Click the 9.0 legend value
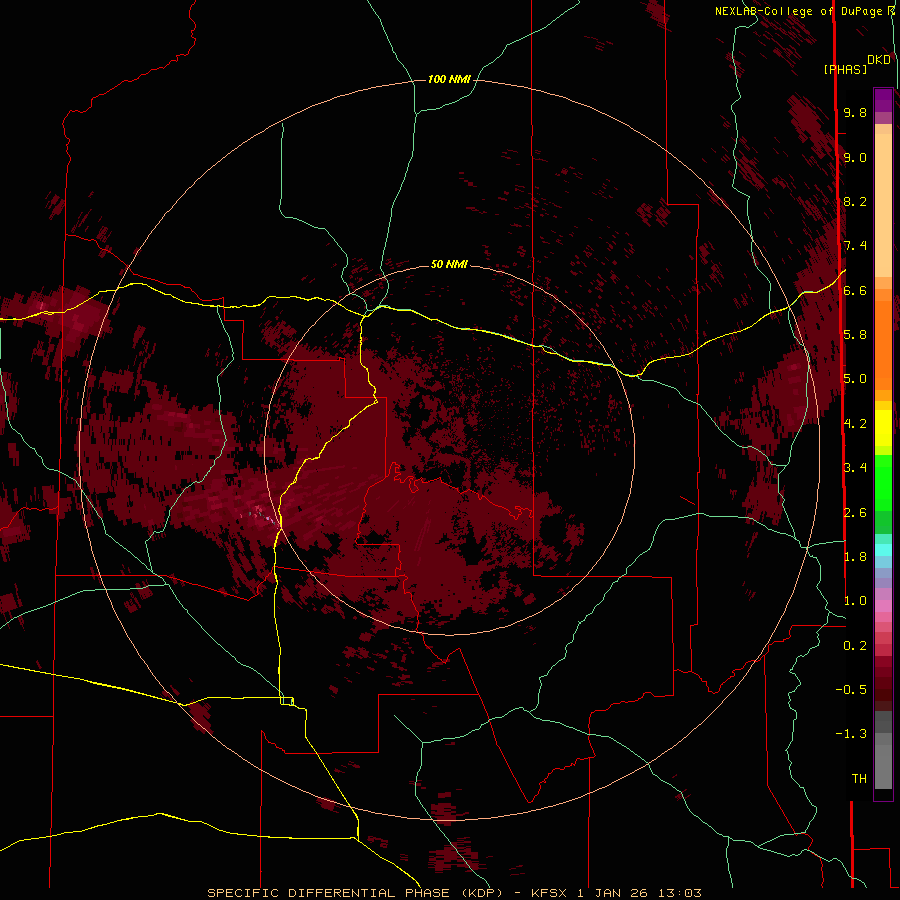The image size is (900, 900). point(855,157)
